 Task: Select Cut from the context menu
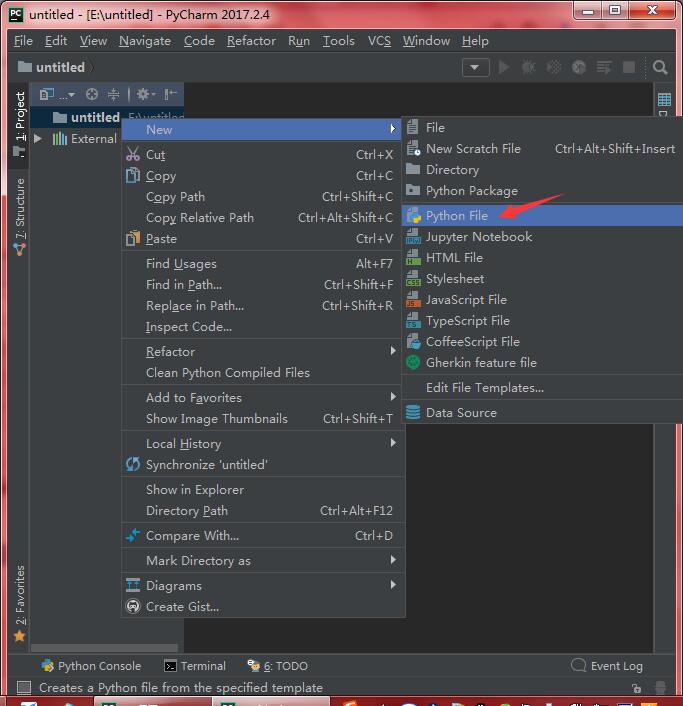tap(262, 154)
